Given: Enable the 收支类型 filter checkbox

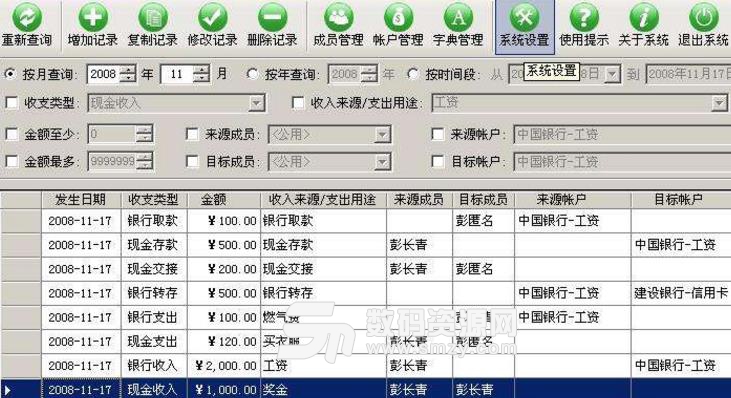Looking at the screenshot, I should (x=11, y=103).
